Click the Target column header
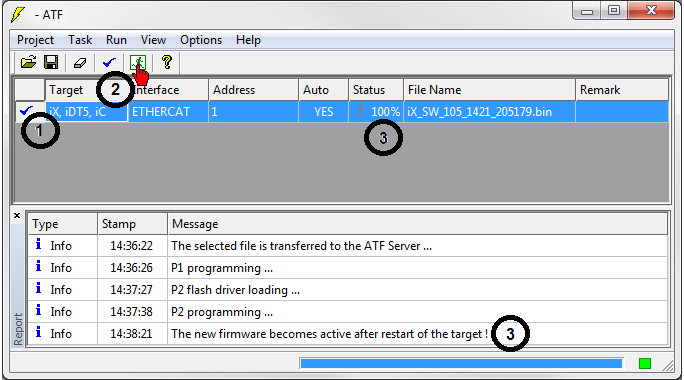The width and height of the screenshot is (684, 380). point(86,90)
